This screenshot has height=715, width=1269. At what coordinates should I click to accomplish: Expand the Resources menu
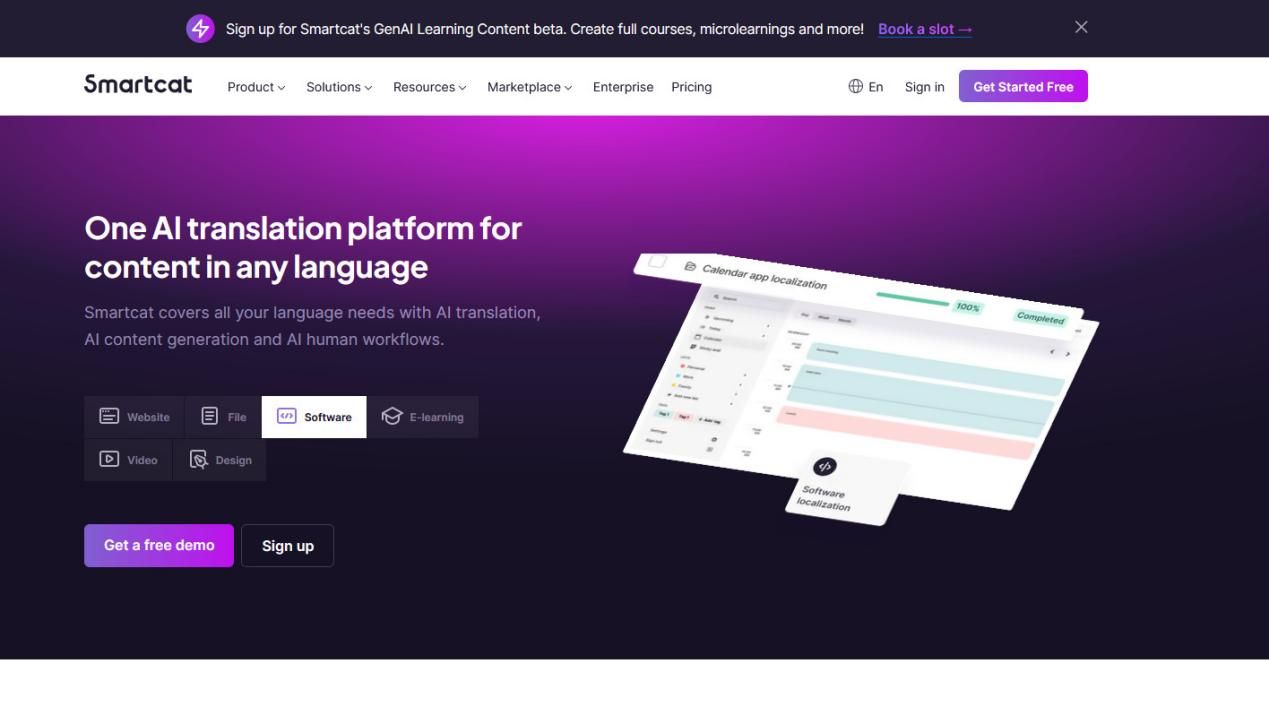[430, 87]
